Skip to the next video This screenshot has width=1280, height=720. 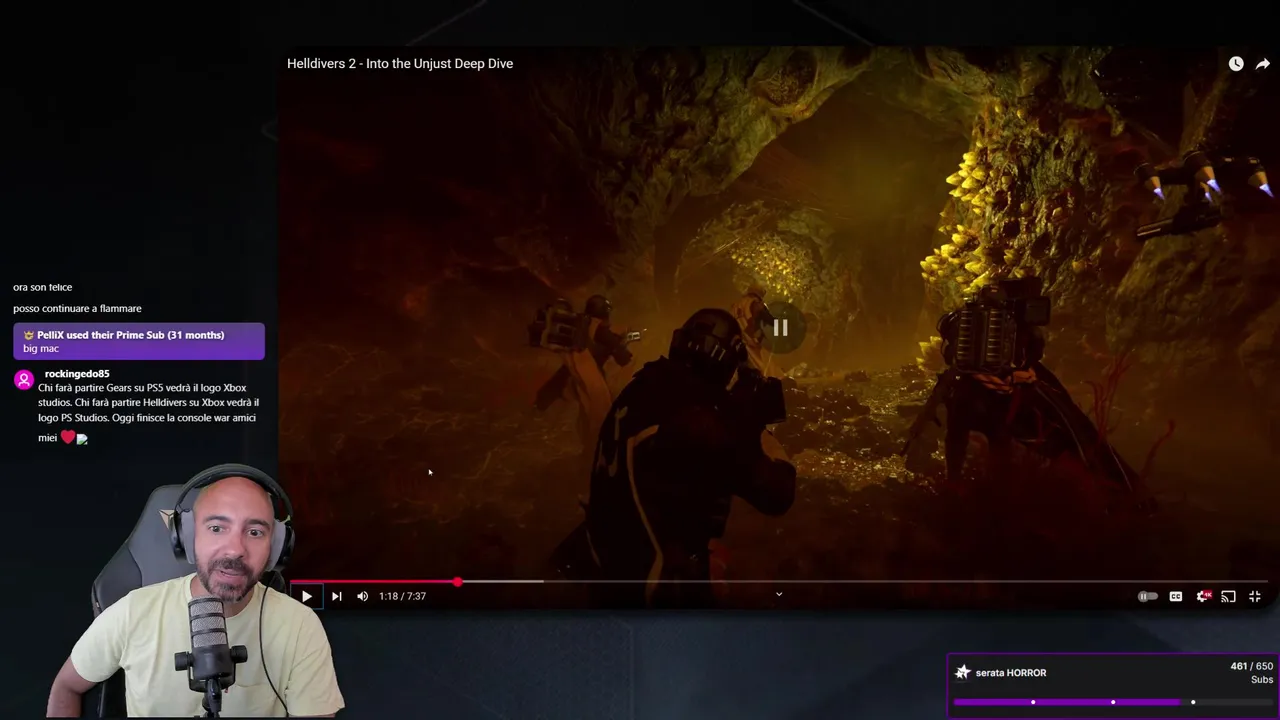(336, 596)
